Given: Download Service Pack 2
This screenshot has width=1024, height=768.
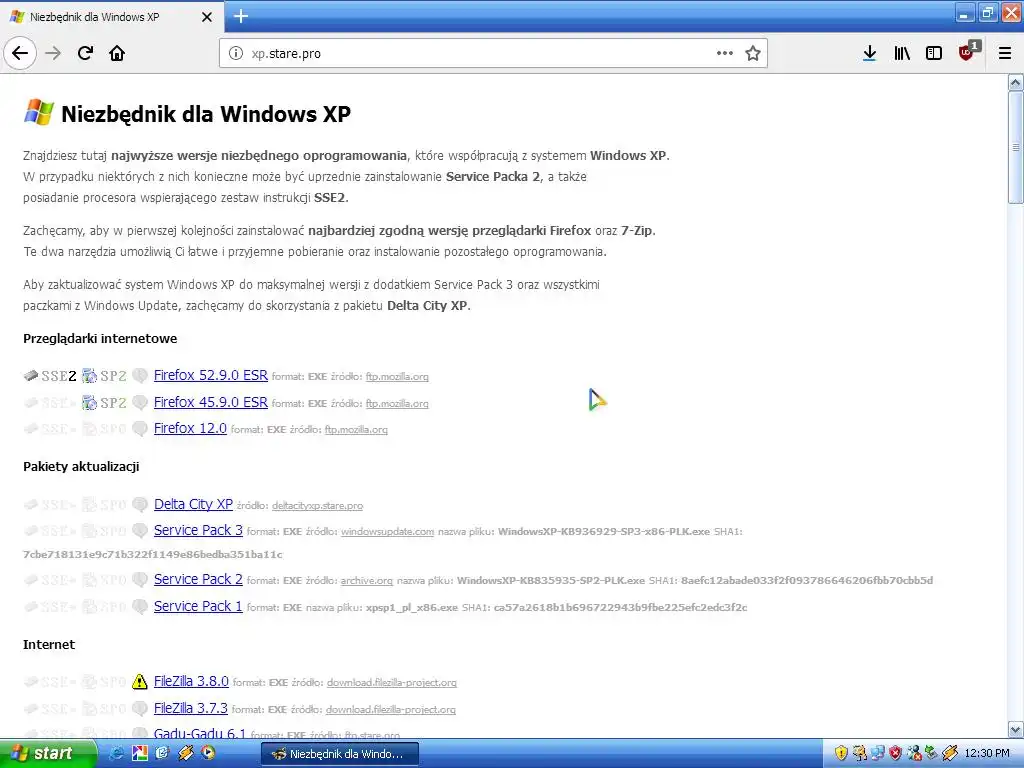Looking at the screenshot, I should (198, 579).
